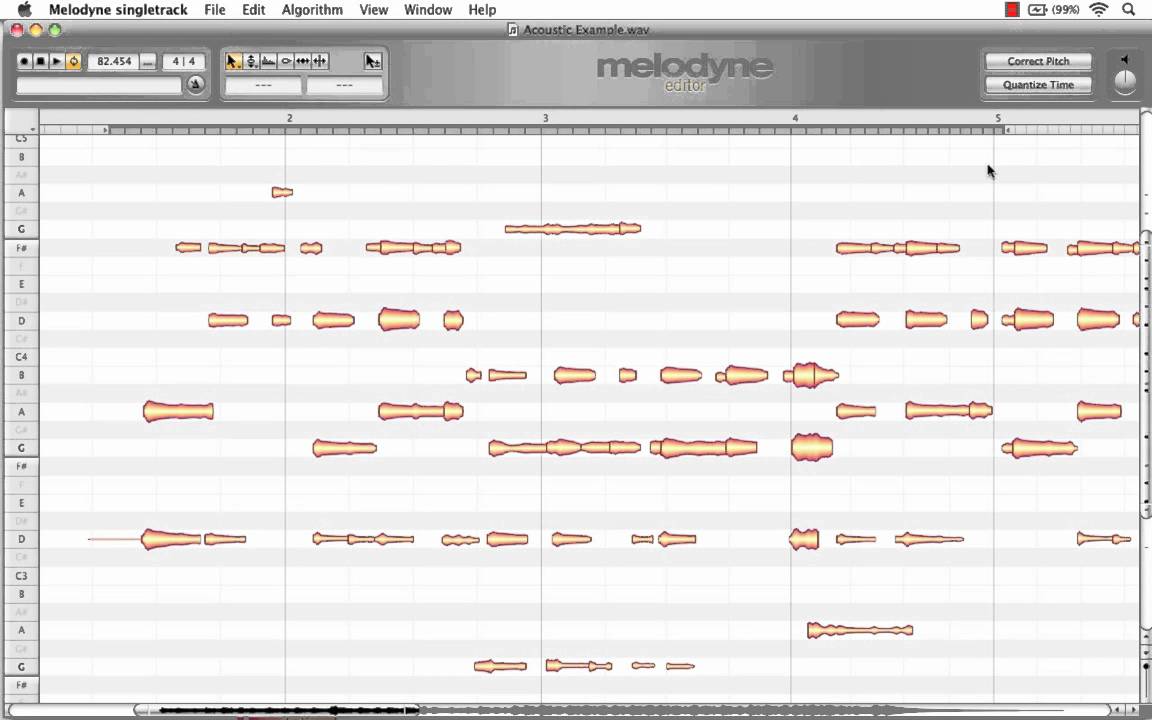Click the Stop transport button

(x=40, y=62)
